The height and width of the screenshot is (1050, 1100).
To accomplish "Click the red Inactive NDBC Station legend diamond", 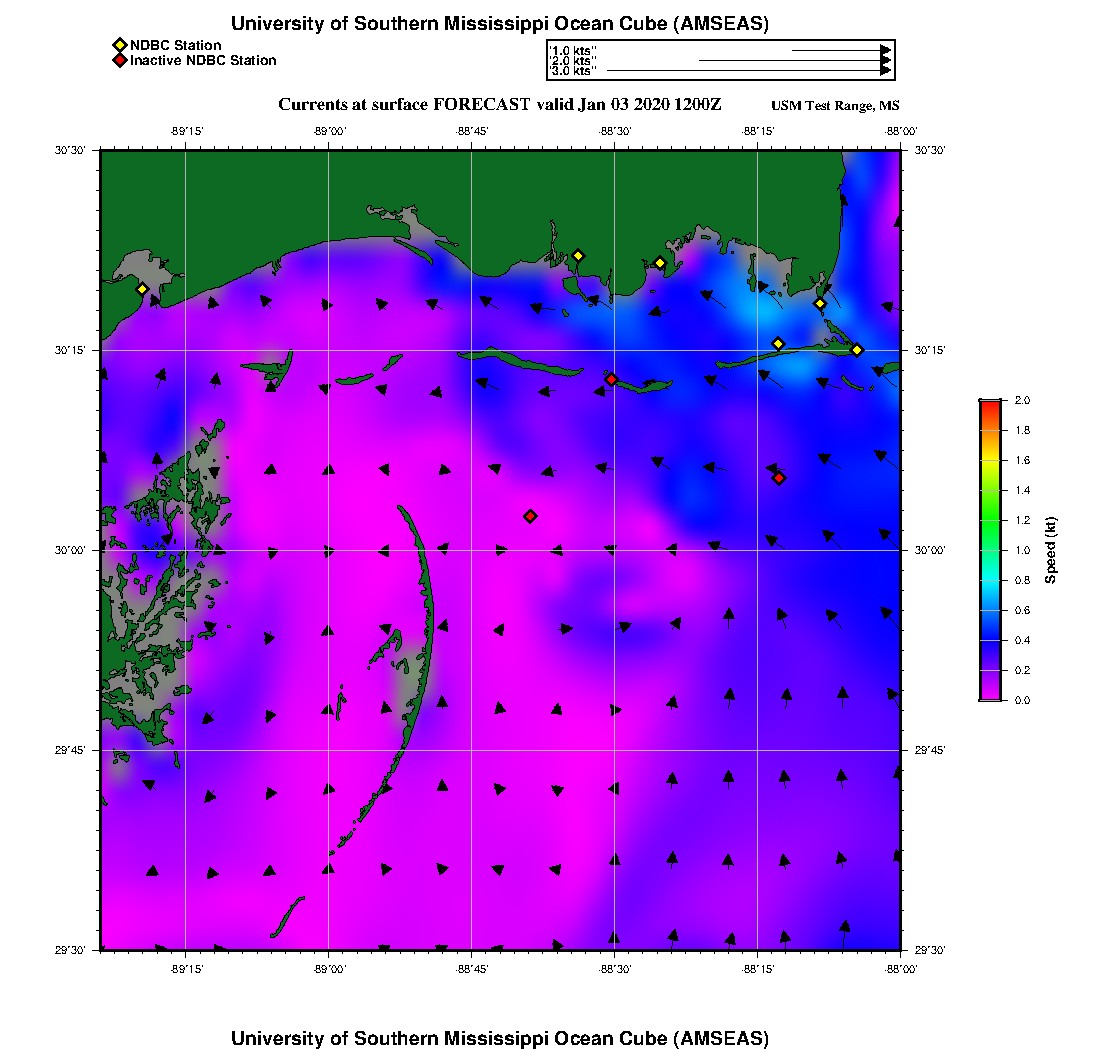I will pos(120,61).
